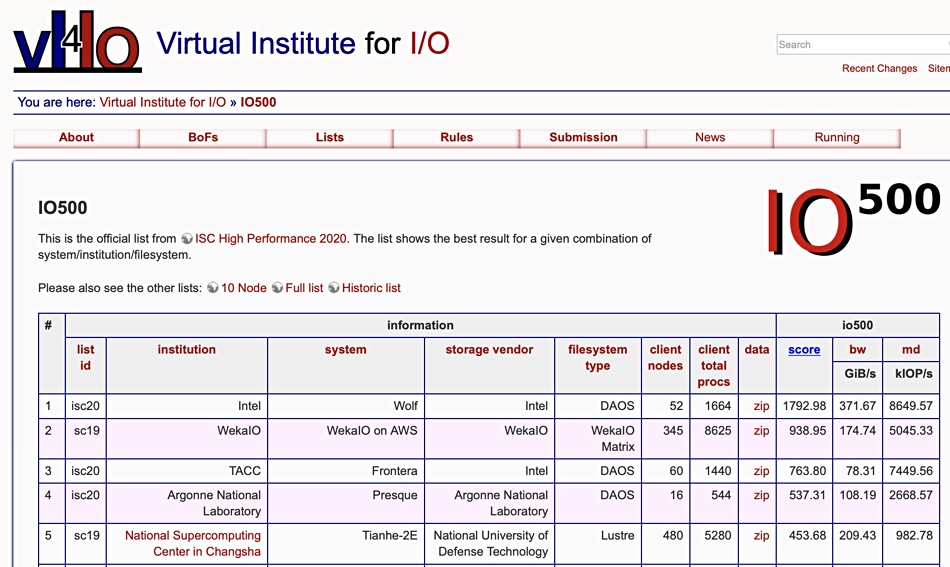Open the Recent Changes link

click(x=879, y=68)
